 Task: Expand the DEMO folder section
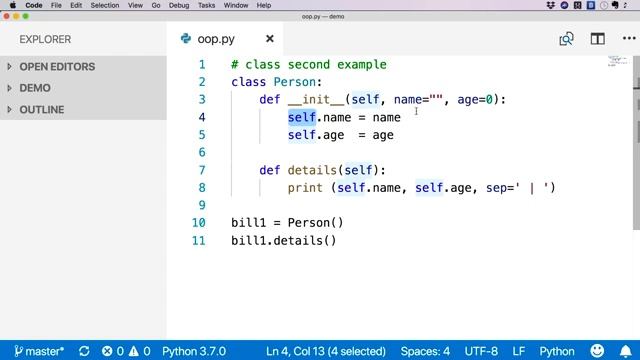pyautogui.click(x=83, y=88)
